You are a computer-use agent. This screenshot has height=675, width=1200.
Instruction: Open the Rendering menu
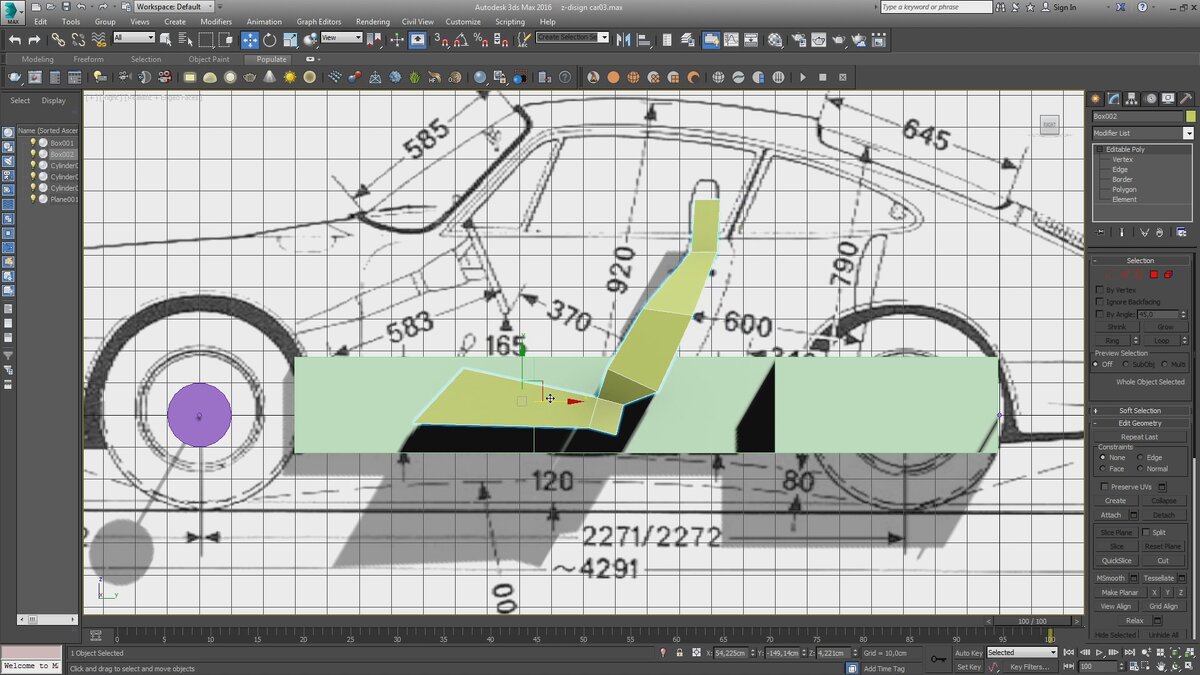point(373,21)
